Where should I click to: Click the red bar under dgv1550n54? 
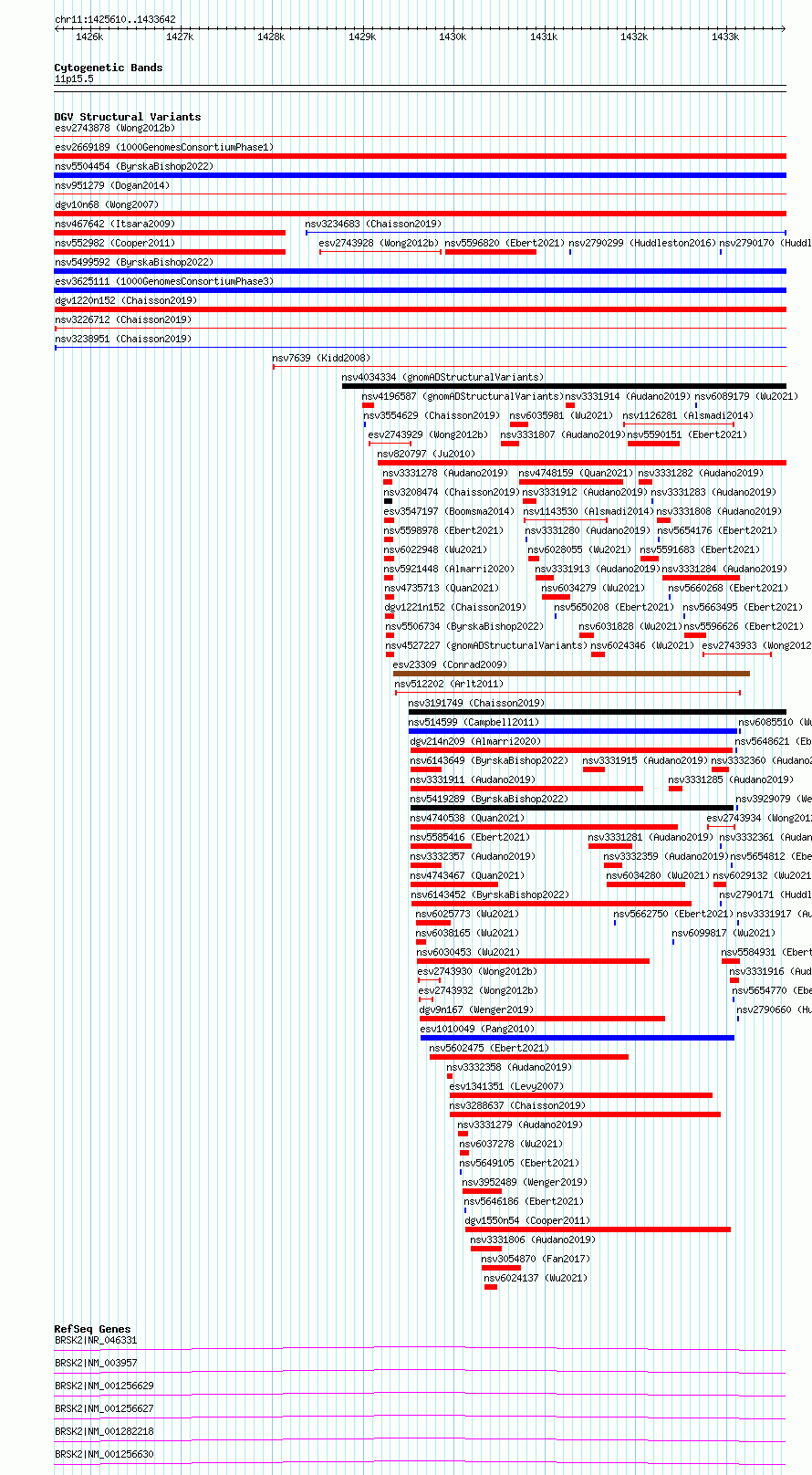[x=598, y=1229]
